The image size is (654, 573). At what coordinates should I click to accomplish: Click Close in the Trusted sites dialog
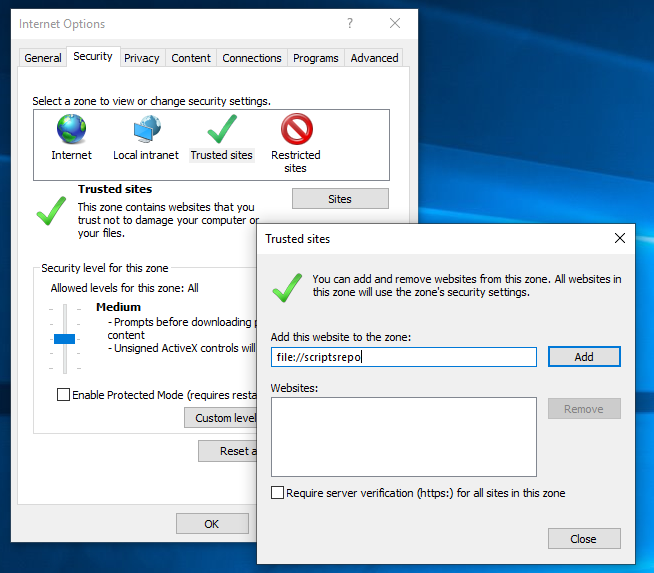coord(584,539)
